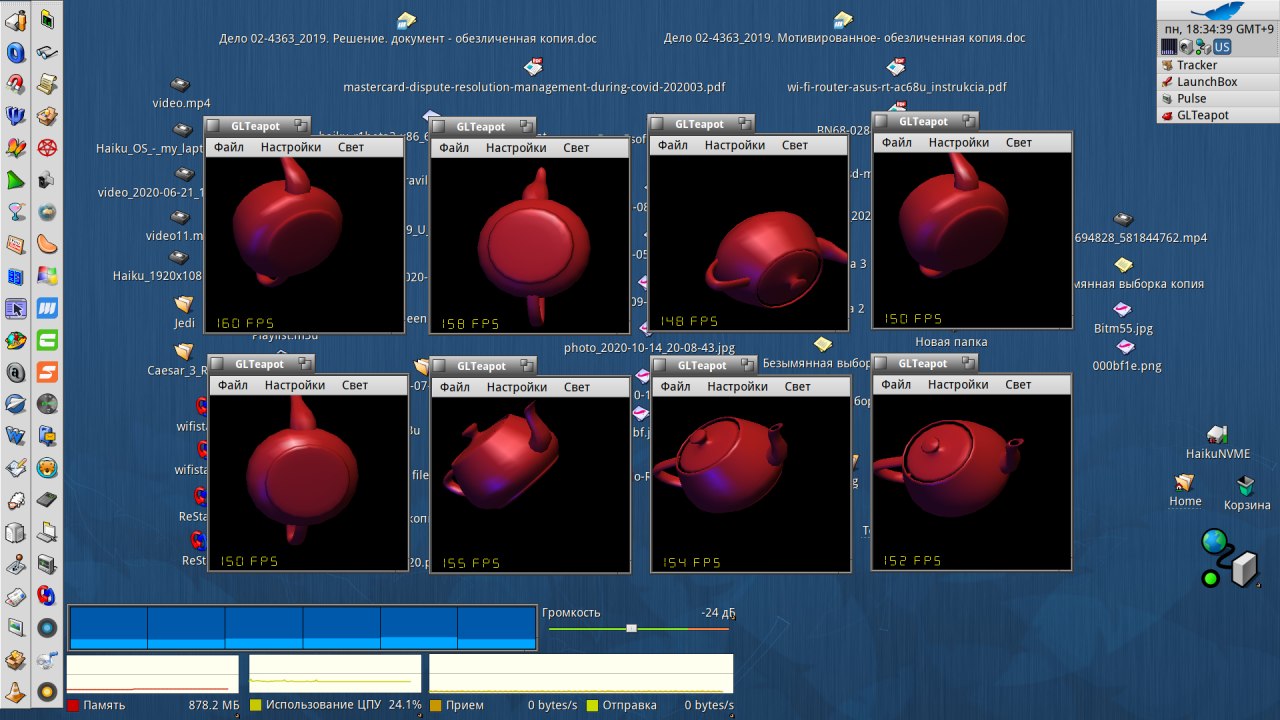The image size is (1280, 720).
Task: Select the Корзина trash desktop icon
Action: pyautogui.click(x=1246, y=485)
